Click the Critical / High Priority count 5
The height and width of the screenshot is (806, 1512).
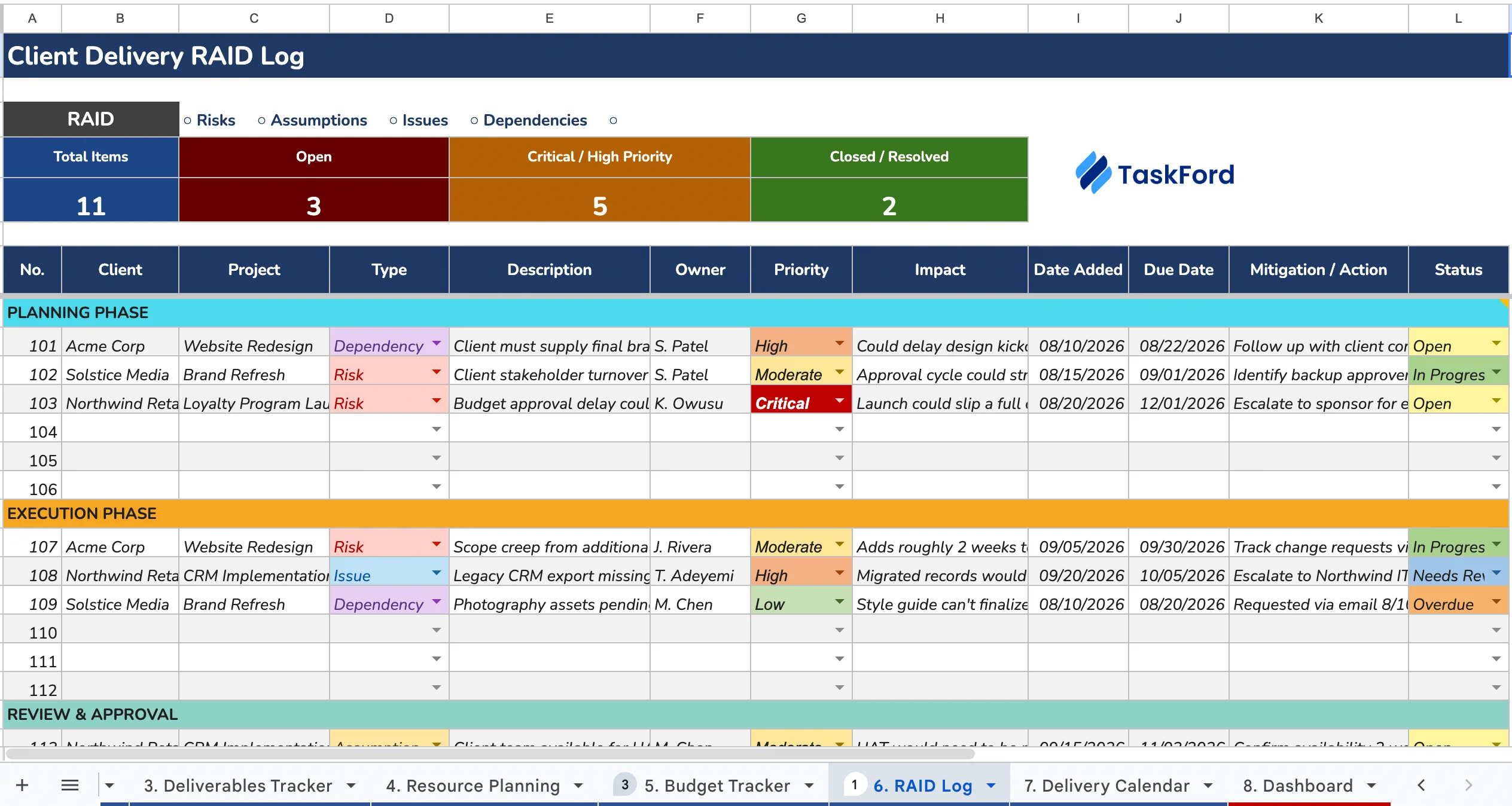[x=600, y=206]
